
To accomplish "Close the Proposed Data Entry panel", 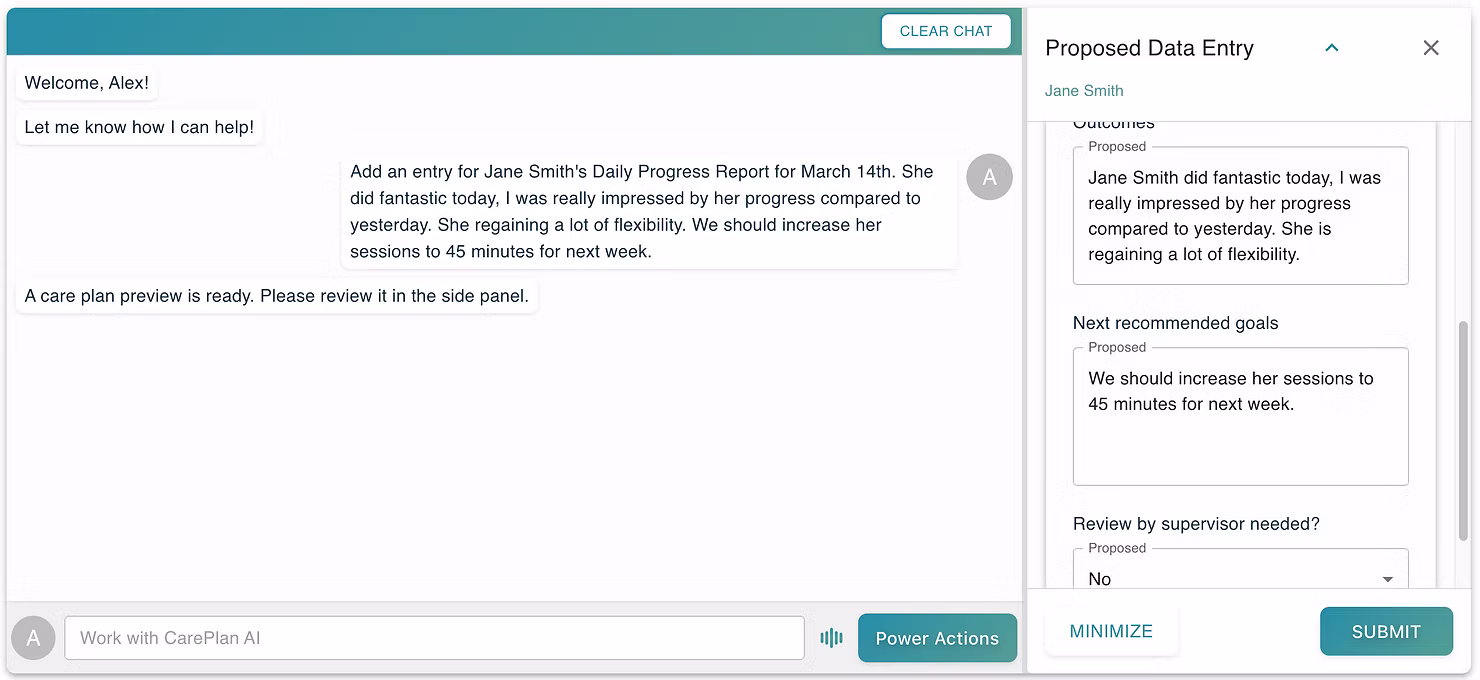I will click(x=1431, y=47).
